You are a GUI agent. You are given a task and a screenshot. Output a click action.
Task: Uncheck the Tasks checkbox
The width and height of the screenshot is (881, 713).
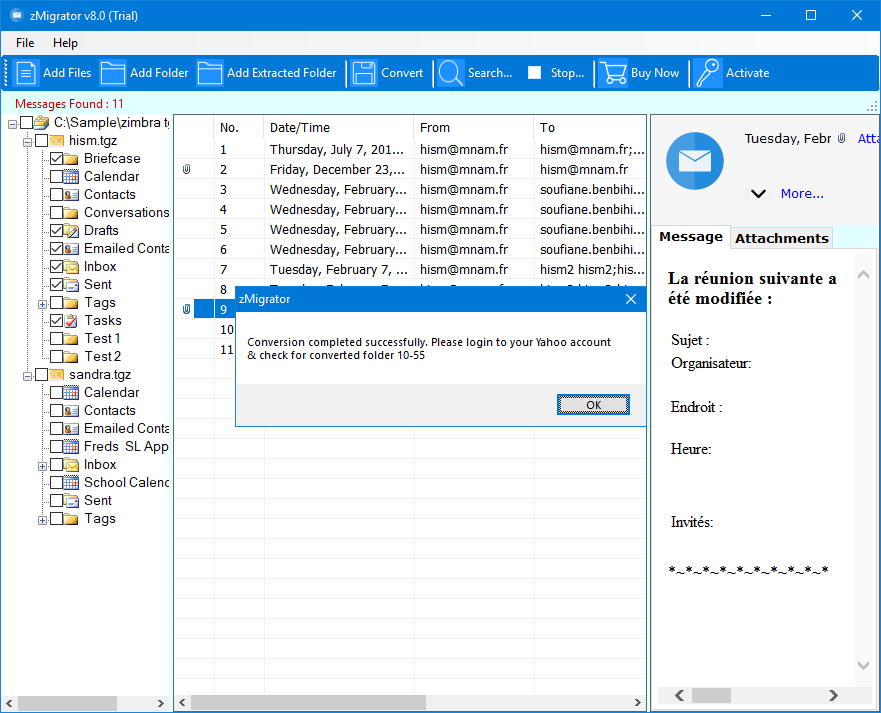56,321
